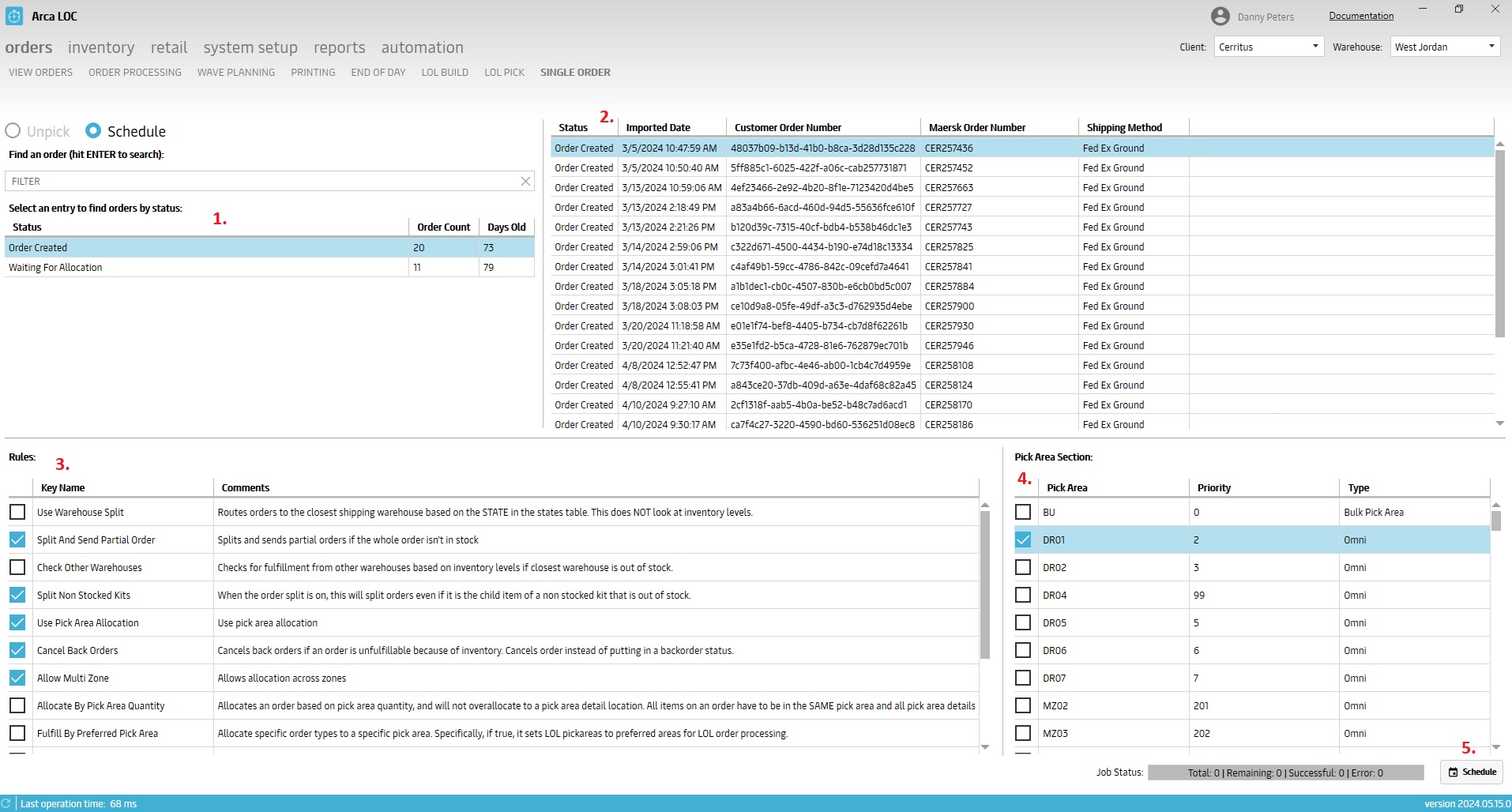Viewport: 1512px width, 812px height.
Task: Switch to ORDER PROCESSING tab
Action: tap(135, 72)
